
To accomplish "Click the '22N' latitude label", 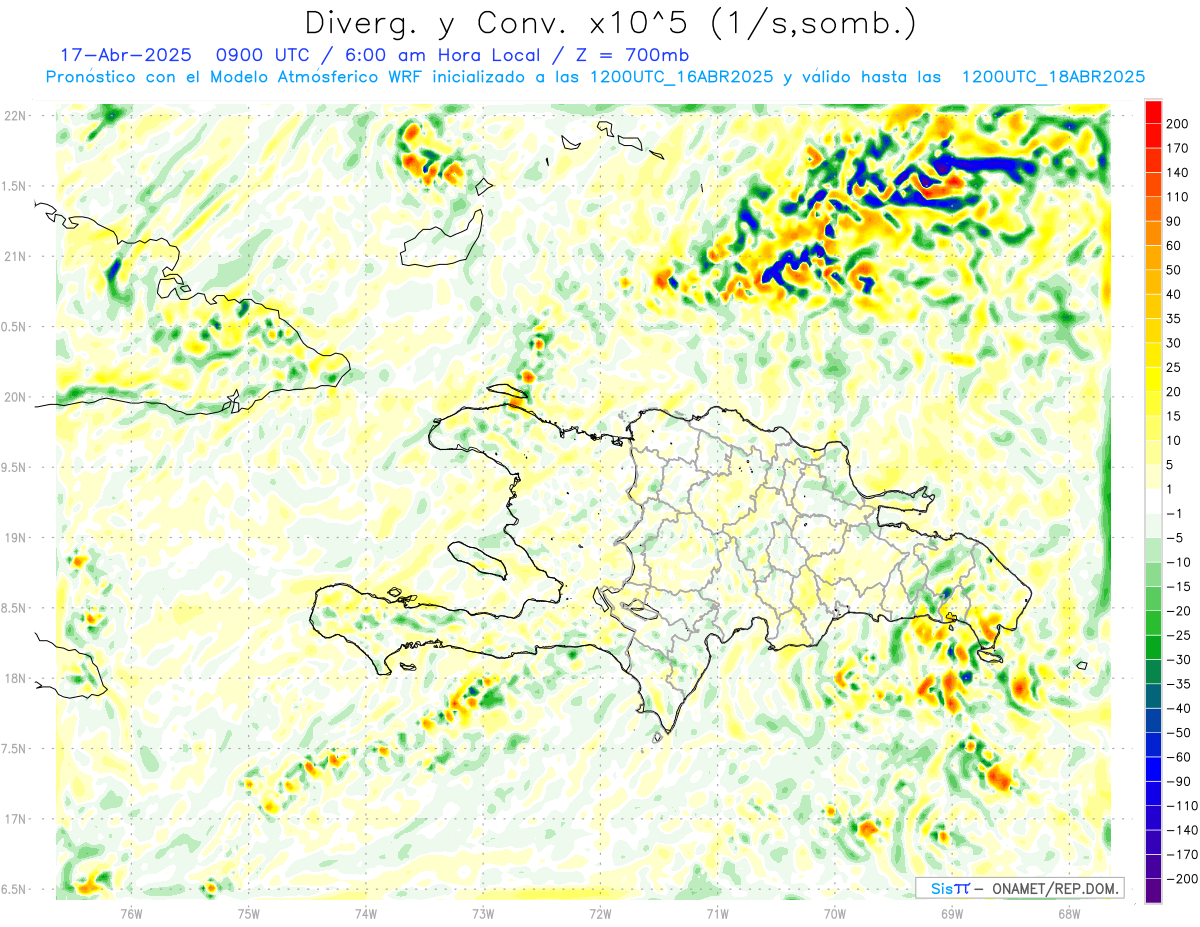I will tap(15, 115).
